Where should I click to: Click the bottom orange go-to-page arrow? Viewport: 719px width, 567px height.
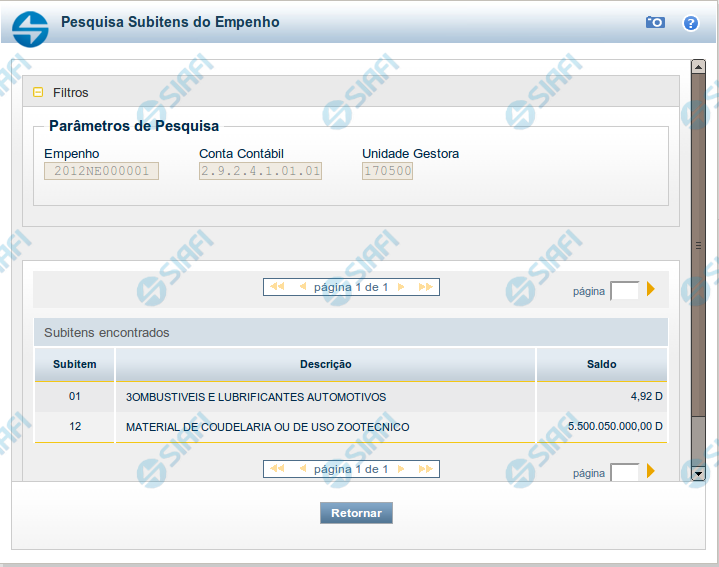(651, 472)
